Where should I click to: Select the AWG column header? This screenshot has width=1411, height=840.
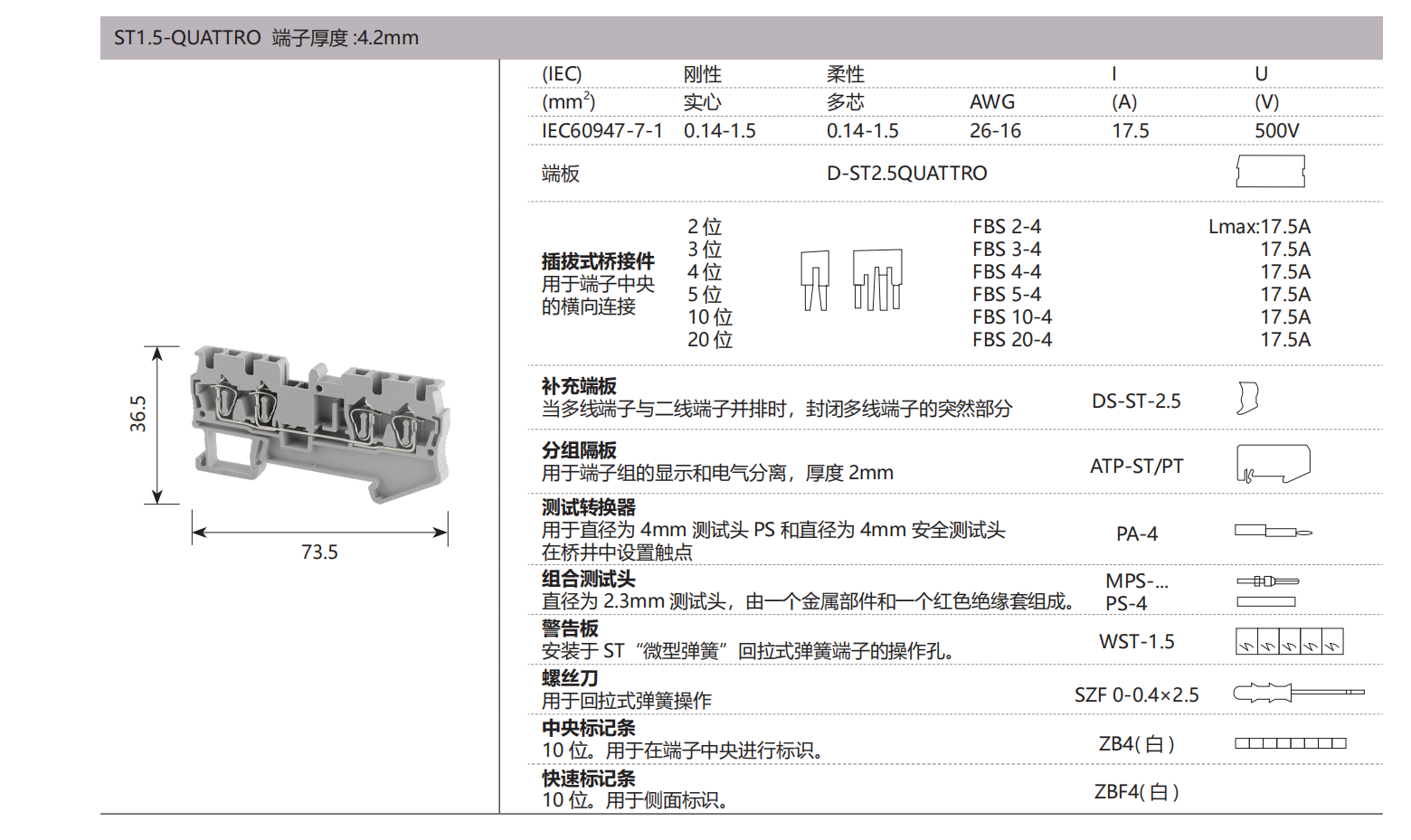991,102
